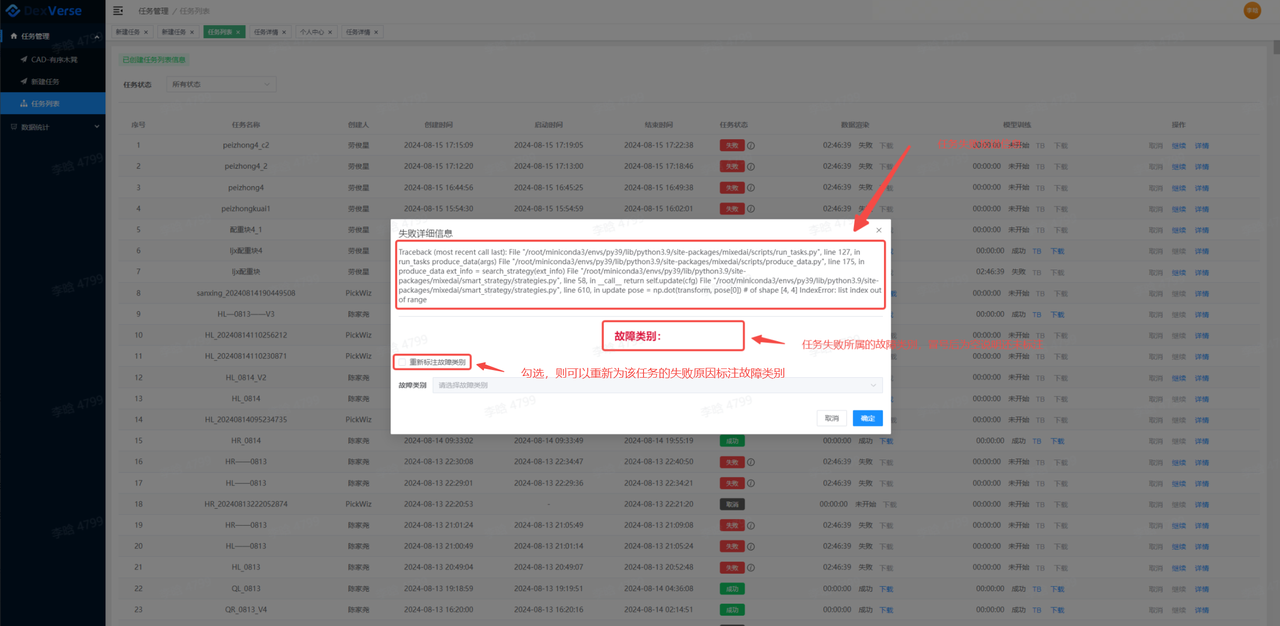Check the 重新标注故障类别 checkbox
The width and height of the screenshot is (1280, 626).
pos(401,362)
